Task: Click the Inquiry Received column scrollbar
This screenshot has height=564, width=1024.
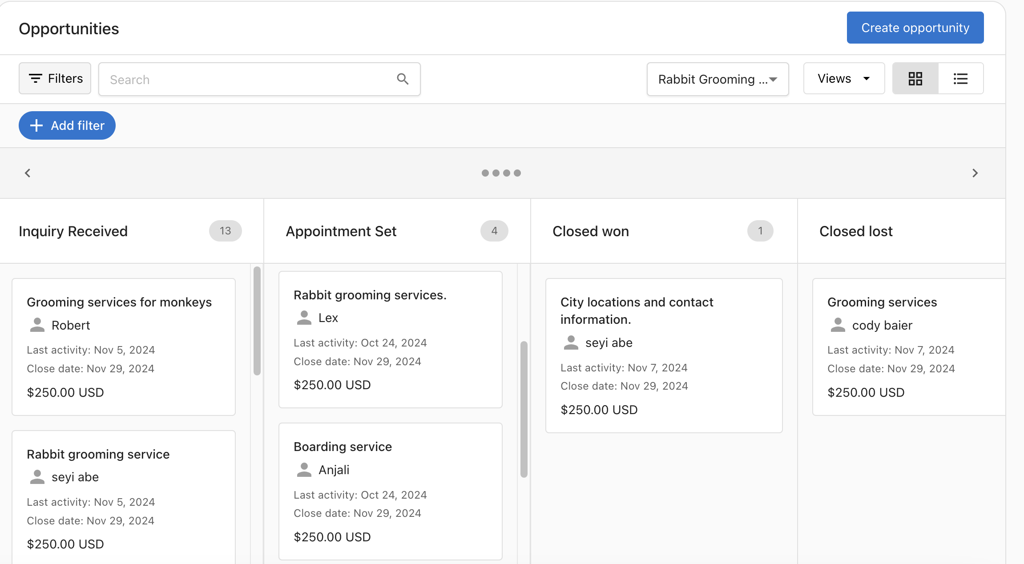Action: click(x=257, y=322)
